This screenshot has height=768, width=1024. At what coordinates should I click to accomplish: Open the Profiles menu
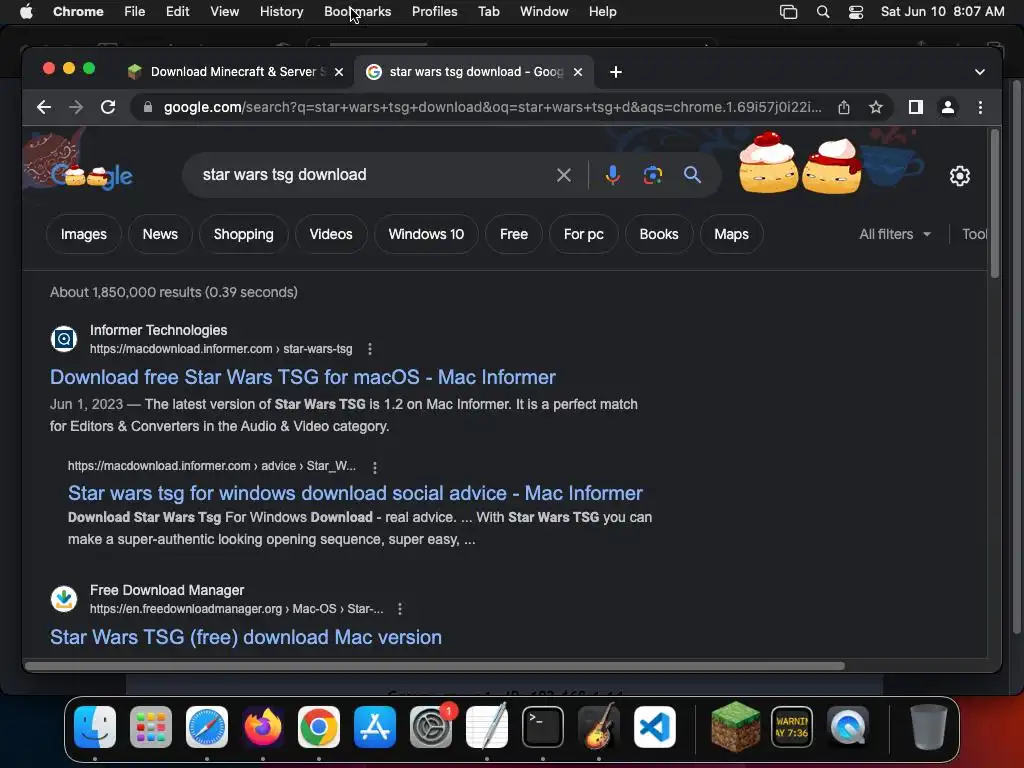coord(434,12)
